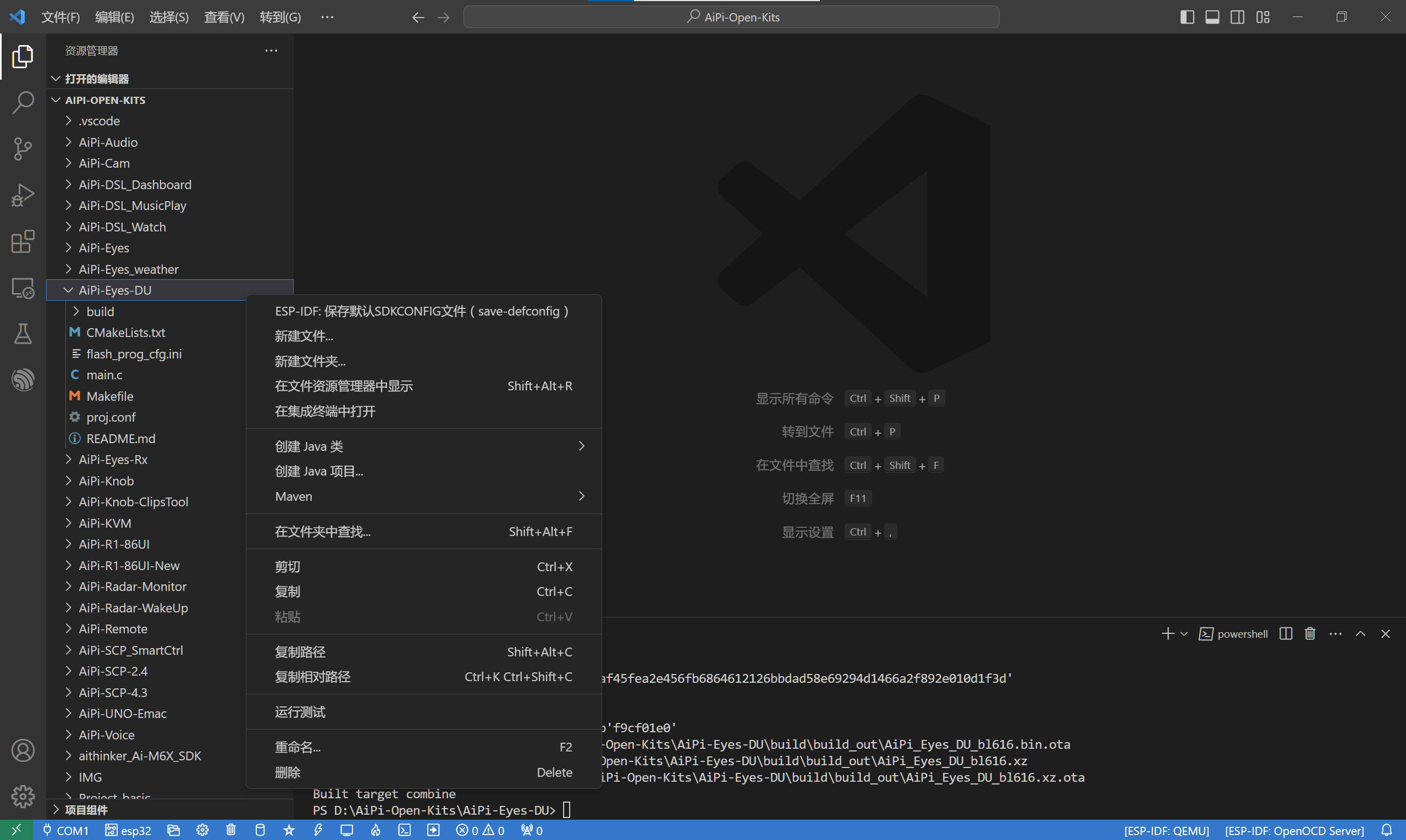Viewport: 1406px width, 840px height.
Task: Click the forwarded ports indicator showing 0
Action: pyautogui.click(x=532, y=830)
